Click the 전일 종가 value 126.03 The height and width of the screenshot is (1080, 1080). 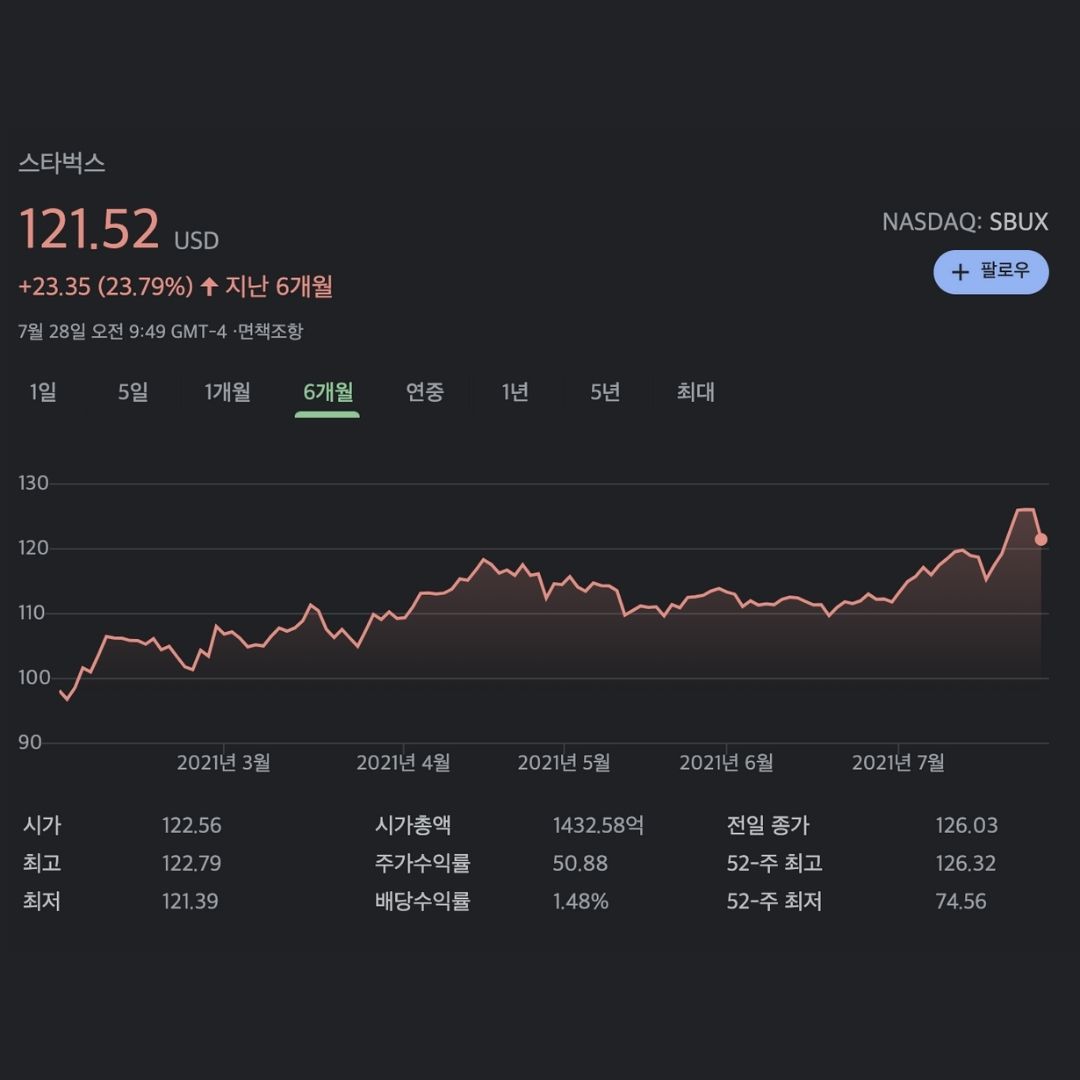(966, 825)
